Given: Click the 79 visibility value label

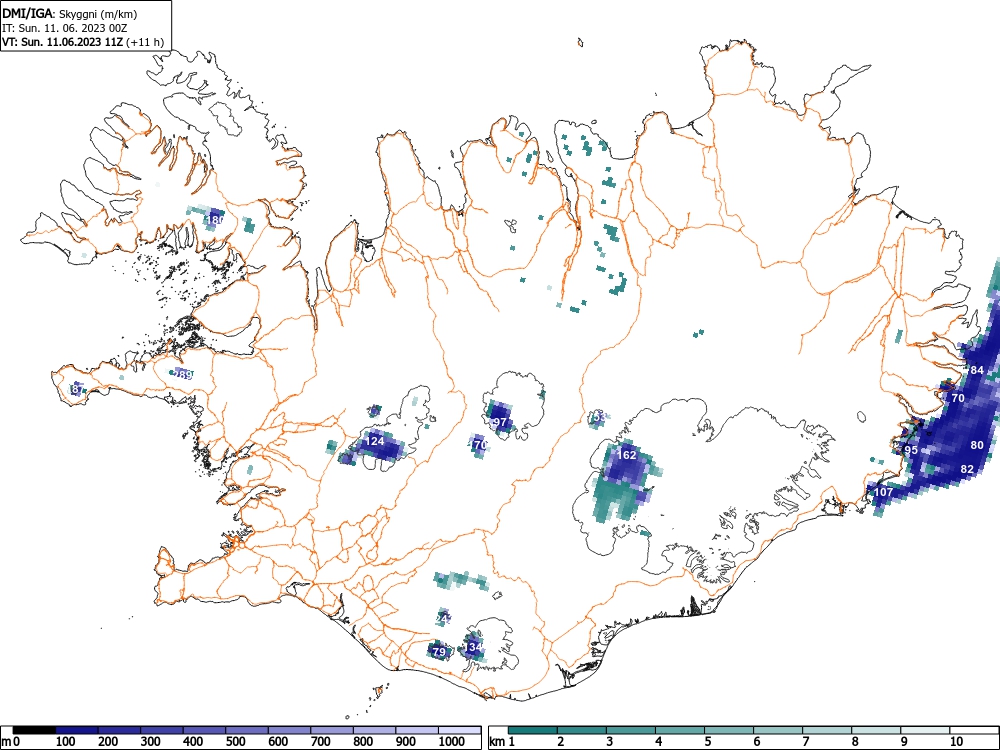Looking at the screenshot, I should [439, 652].
